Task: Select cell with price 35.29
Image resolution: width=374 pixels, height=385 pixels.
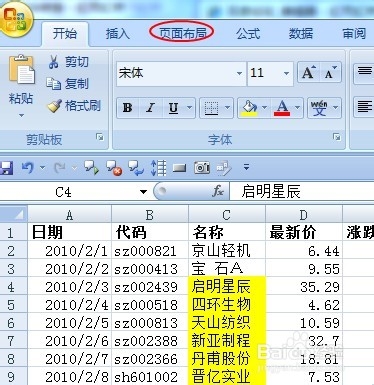Action: tap(304, 287)
